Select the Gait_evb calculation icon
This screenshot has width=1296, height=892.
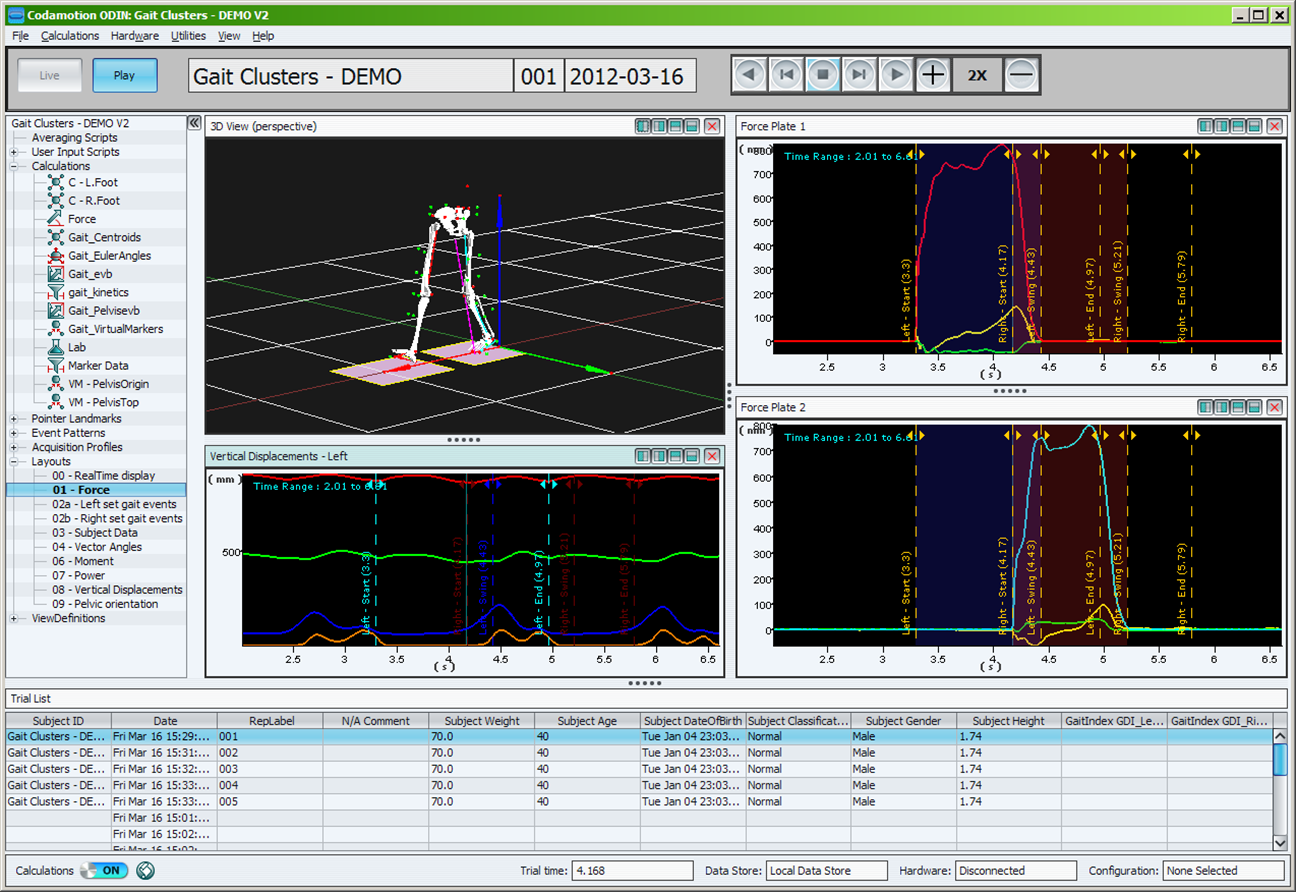click(x=54, y=274)
